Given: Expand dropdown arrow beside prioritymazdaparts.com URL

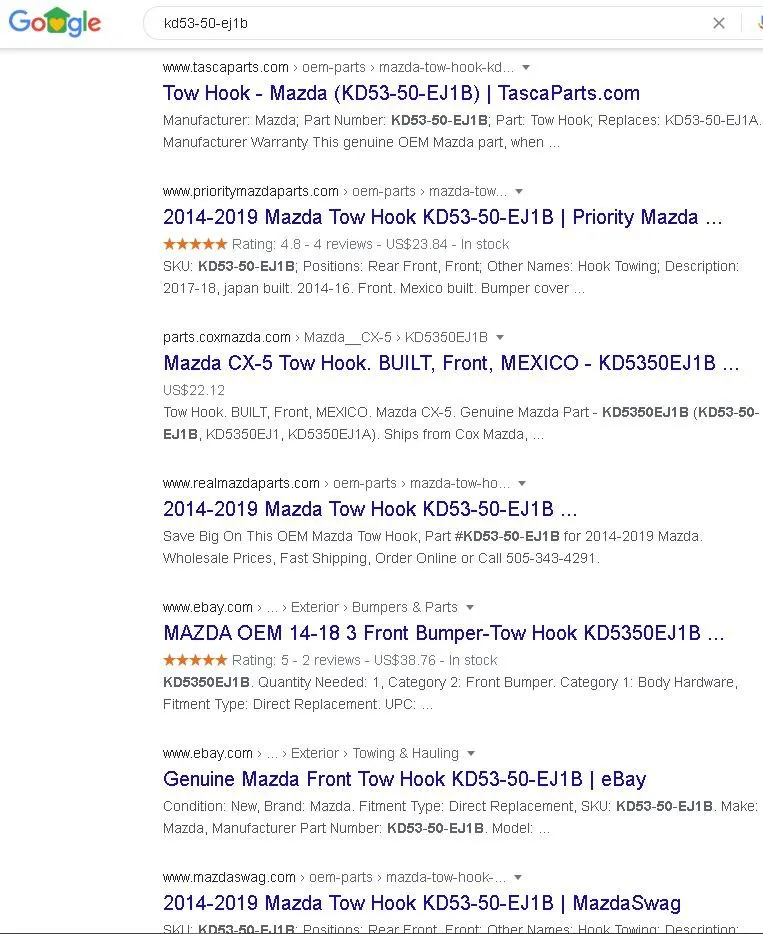Looking at the screenshot, I should pyautogui.click(x=519, y=192).
